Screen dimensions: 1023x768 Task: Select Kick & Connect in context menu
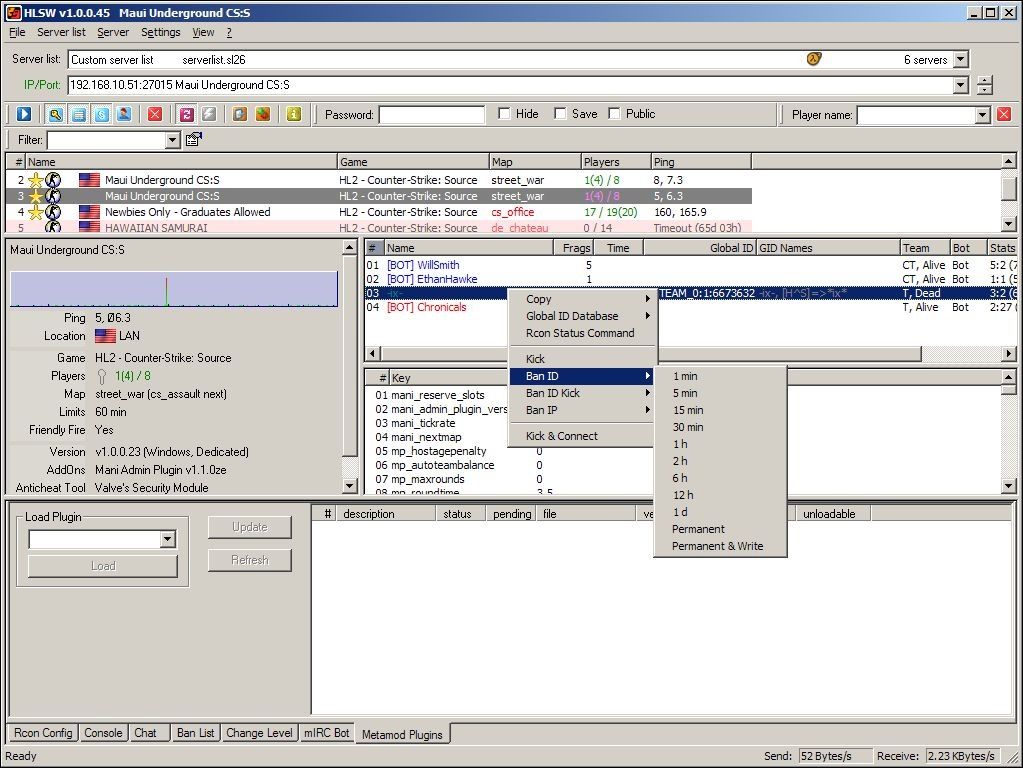(561, 436)
